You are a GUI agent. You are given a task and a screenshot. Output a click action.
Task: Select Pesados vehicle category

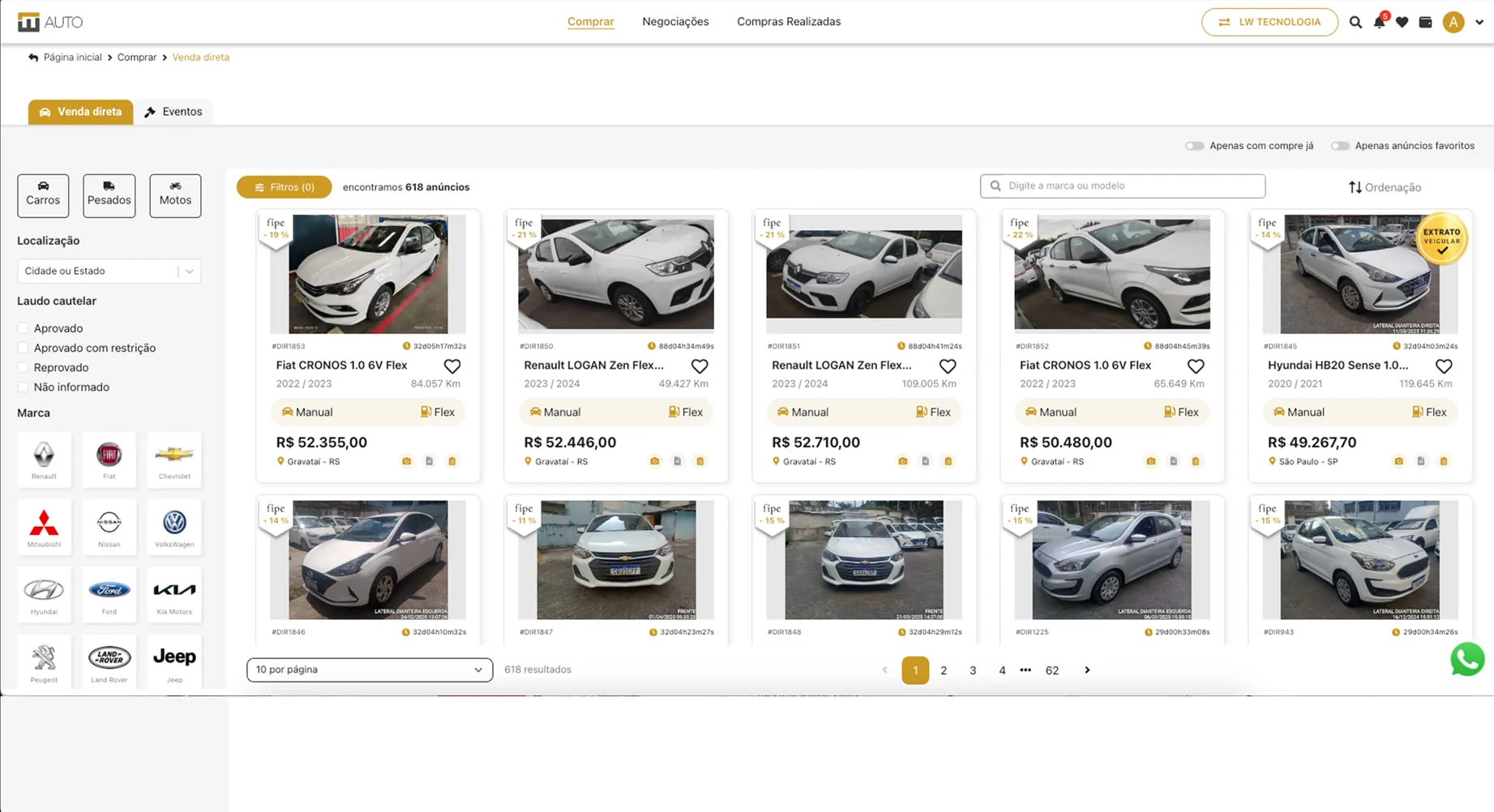pos(109,195)
